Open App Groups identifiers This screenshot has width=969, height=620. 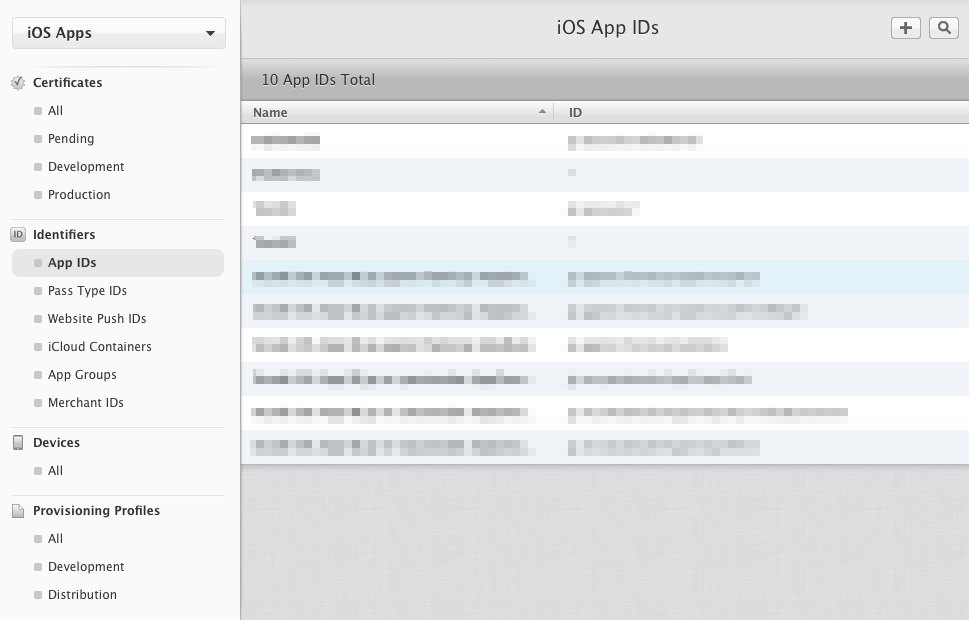tap(82, 375)
